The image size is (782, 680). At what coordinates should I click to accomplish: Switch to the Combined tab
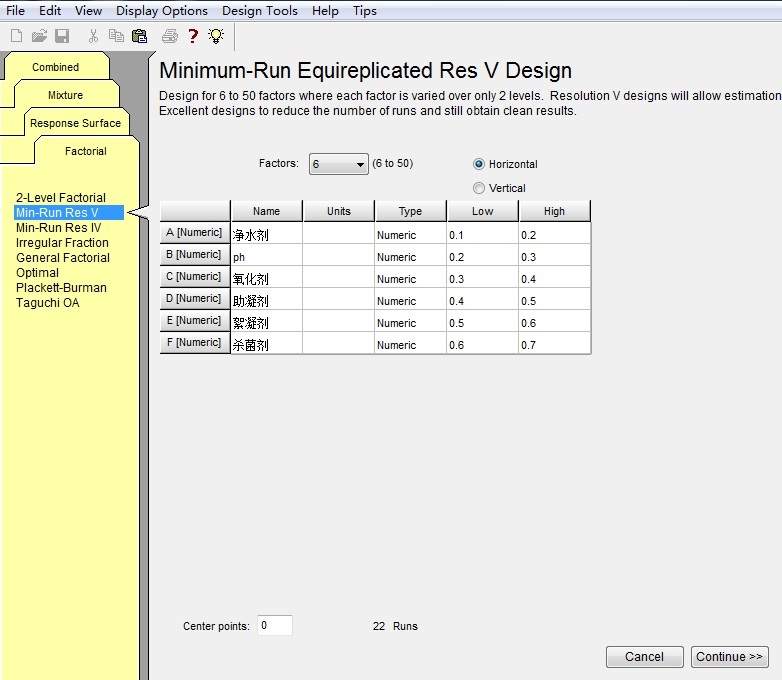[x=55, y=67]
